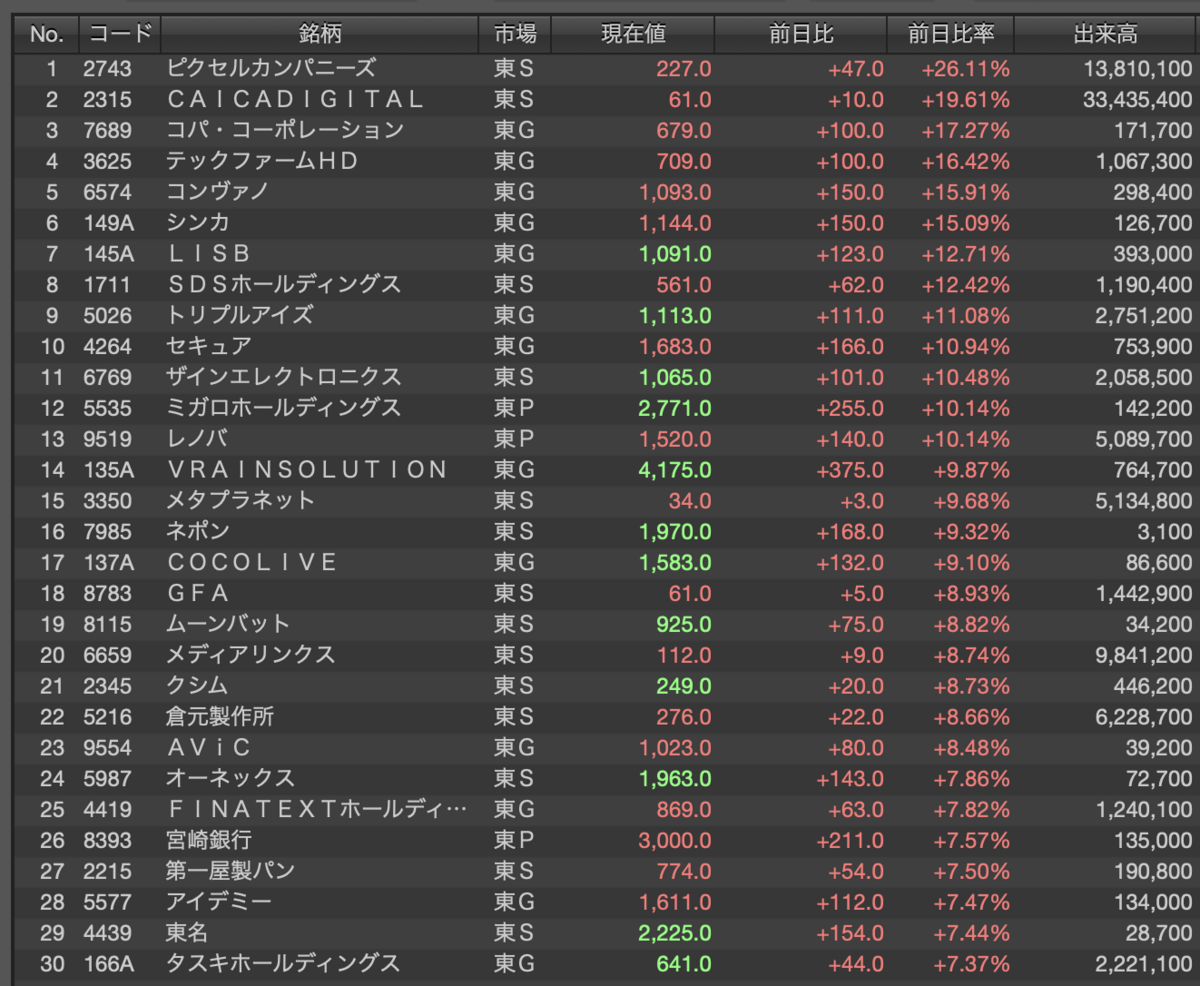Select ＳＤＳホールディングス stock name
The image size is (1200, 986).
coord(284,285)
